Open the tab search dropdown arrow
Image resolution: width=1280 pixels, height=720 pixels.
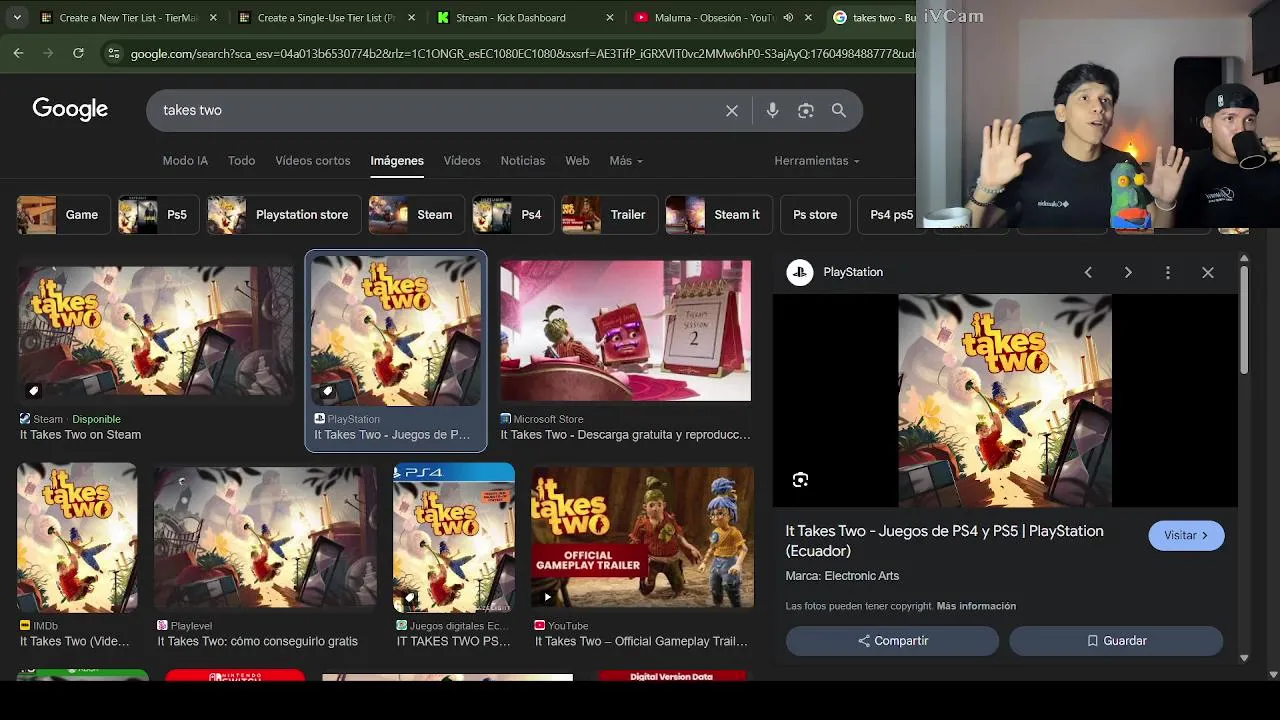(x=17, y=17)
